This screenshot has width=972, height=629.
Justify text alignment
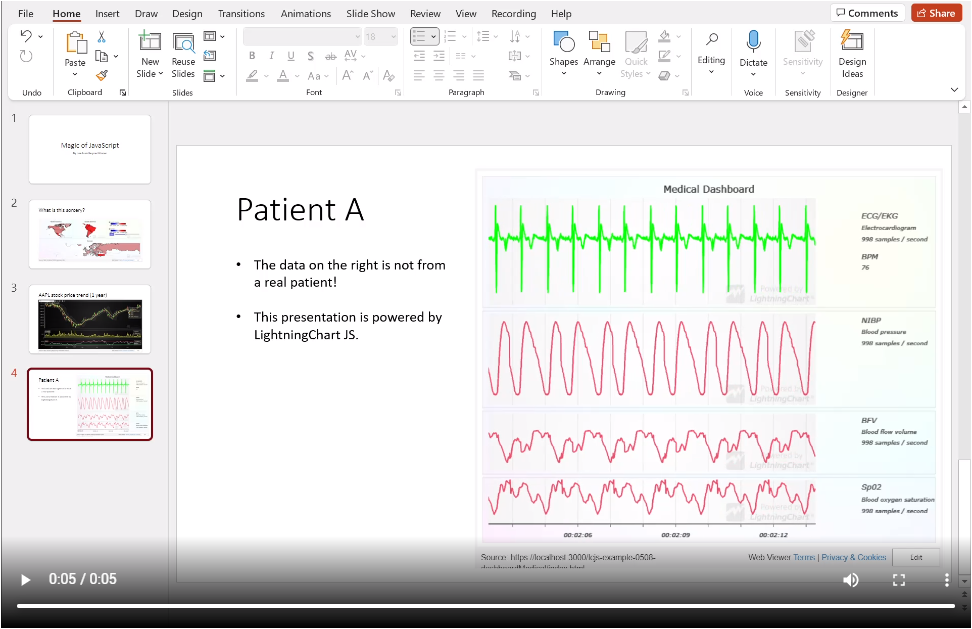coord(479,76)
